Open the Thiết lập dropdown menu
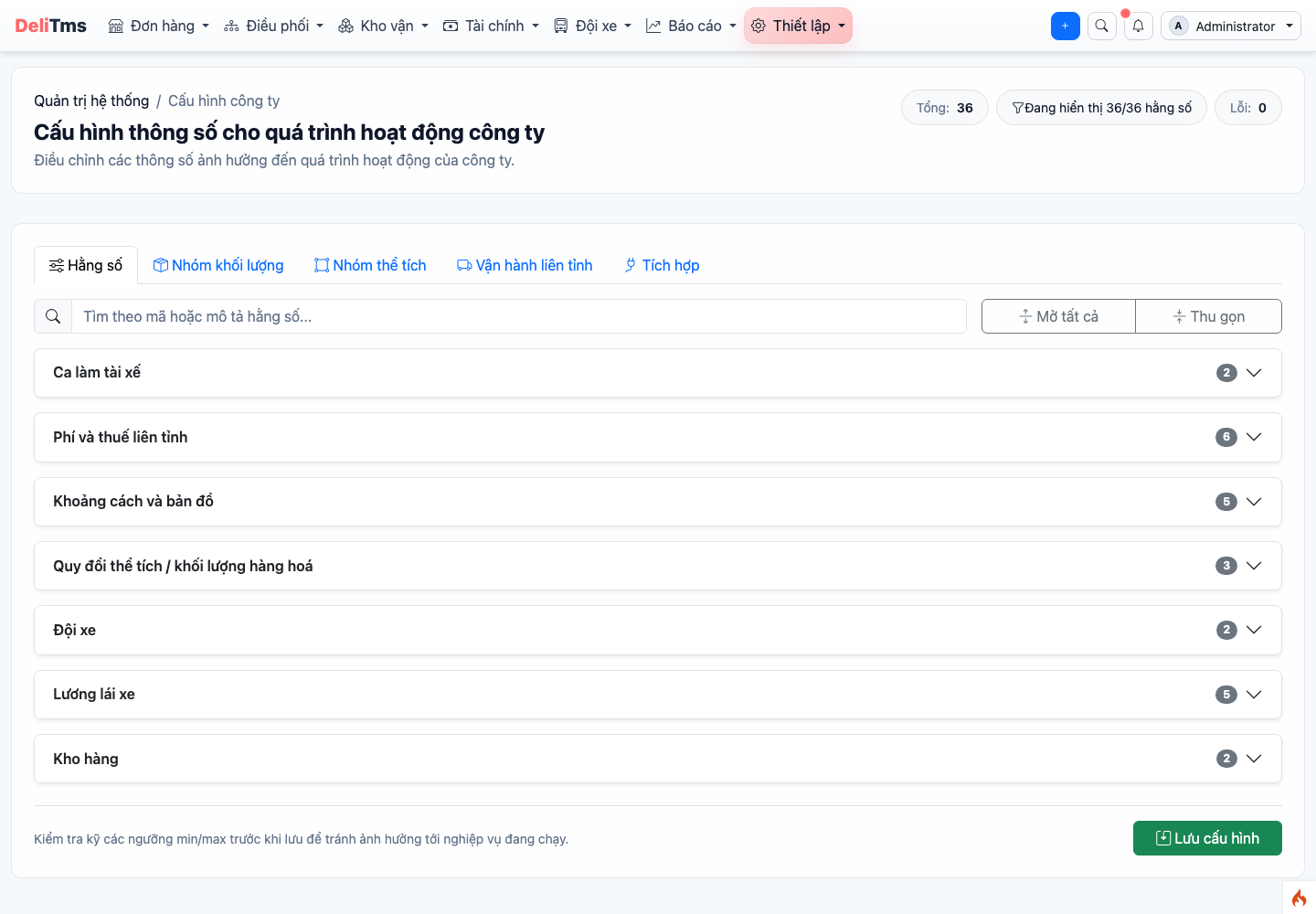This screenshot has width=1316, height=914. 798,26
